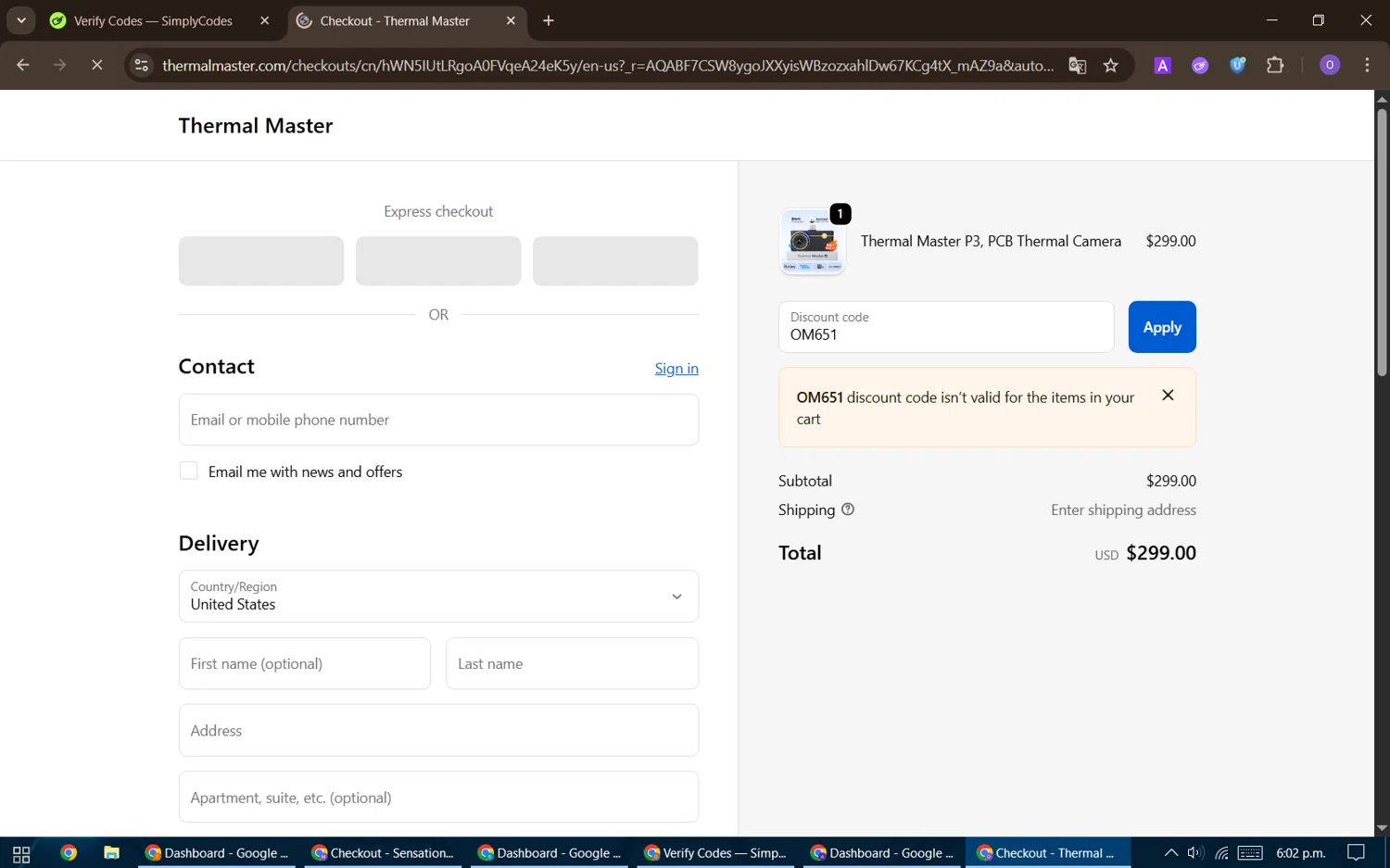Image resolution: width=1390 pixels, height=868 pixels.
Task: Open the volume control in tray
Action: [1195, 853]
